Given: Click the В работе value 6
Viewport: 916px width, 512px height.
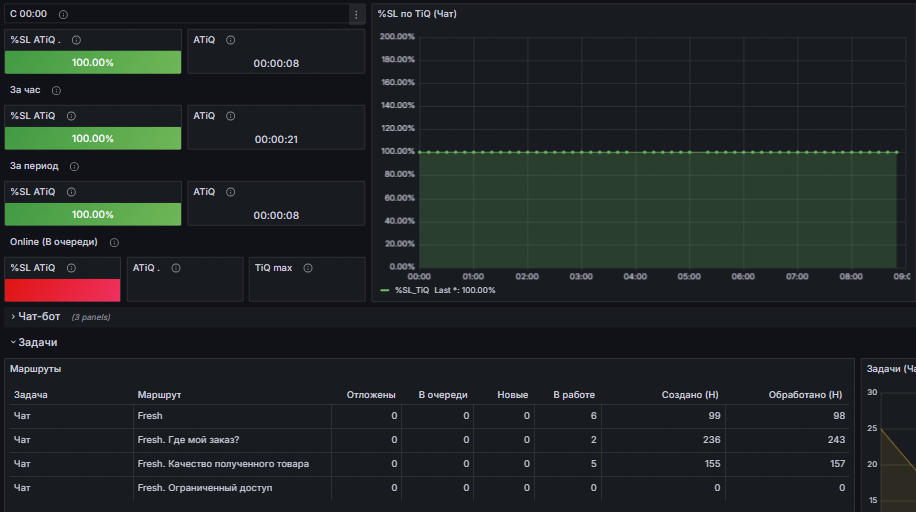Looking at the screenshot, I should click(x=594, y=416).
